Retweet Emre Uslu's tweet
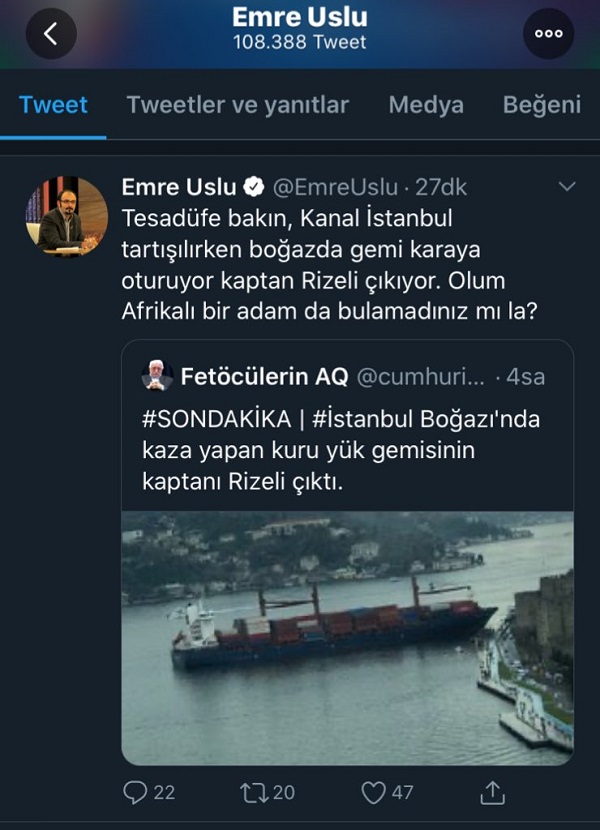Screen dimensions: 600x830 254,792
